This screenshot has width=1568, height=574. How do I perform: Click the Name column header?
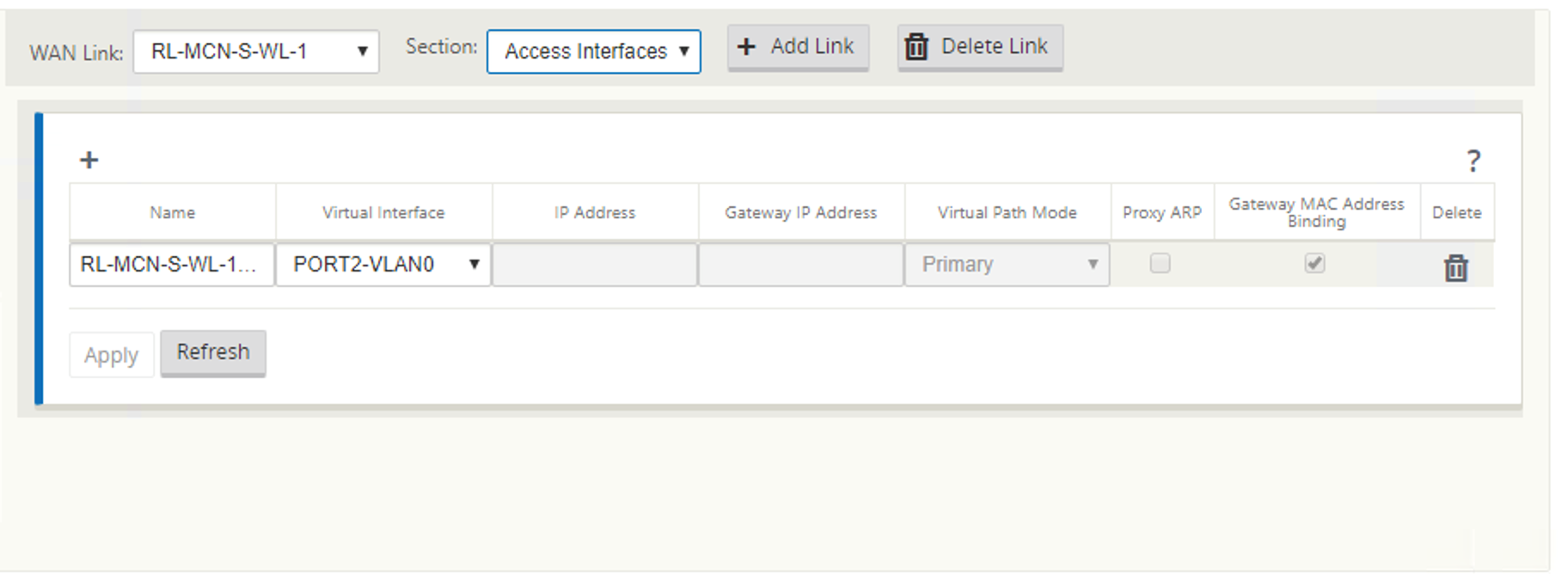pos(173,212)
